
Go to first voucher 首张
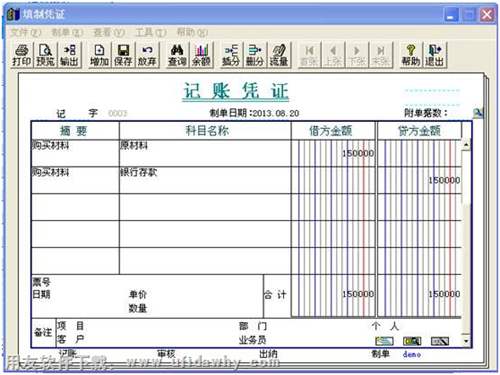[x=309, y=55]
